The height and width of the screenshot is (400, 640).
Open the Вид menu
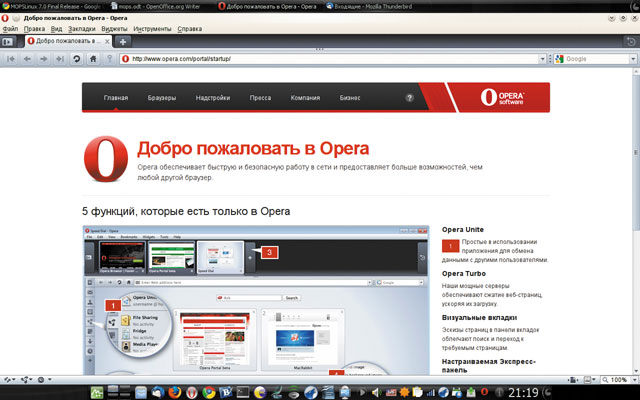point(56,29)
